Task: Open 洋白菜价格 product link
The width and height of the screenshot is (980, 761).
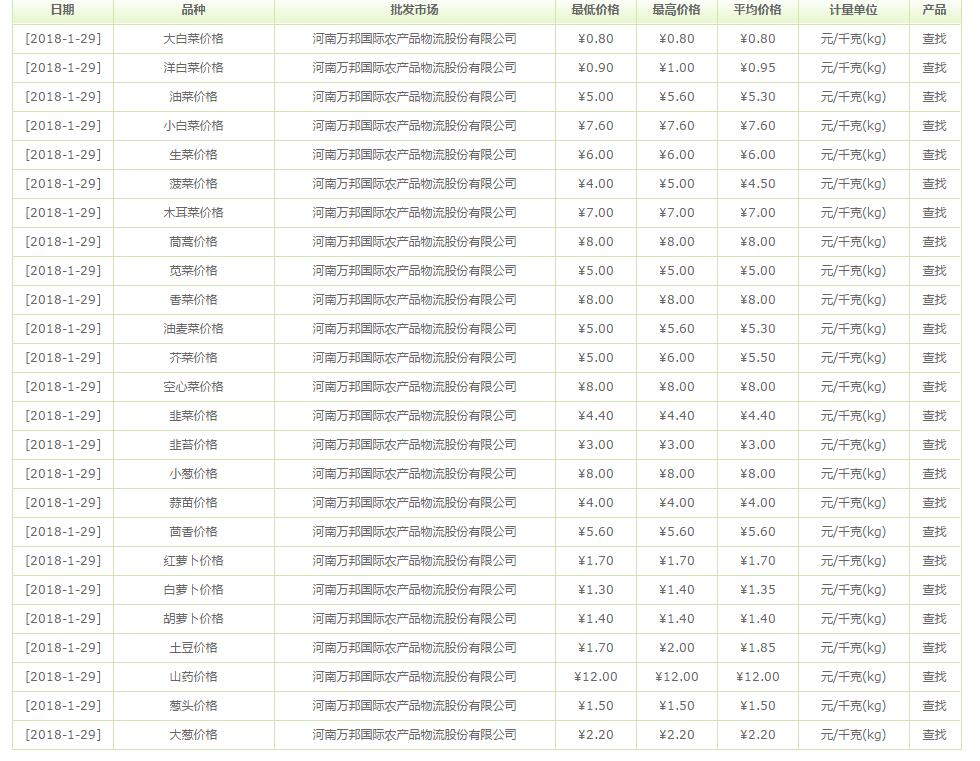Action: click(193, 68)
